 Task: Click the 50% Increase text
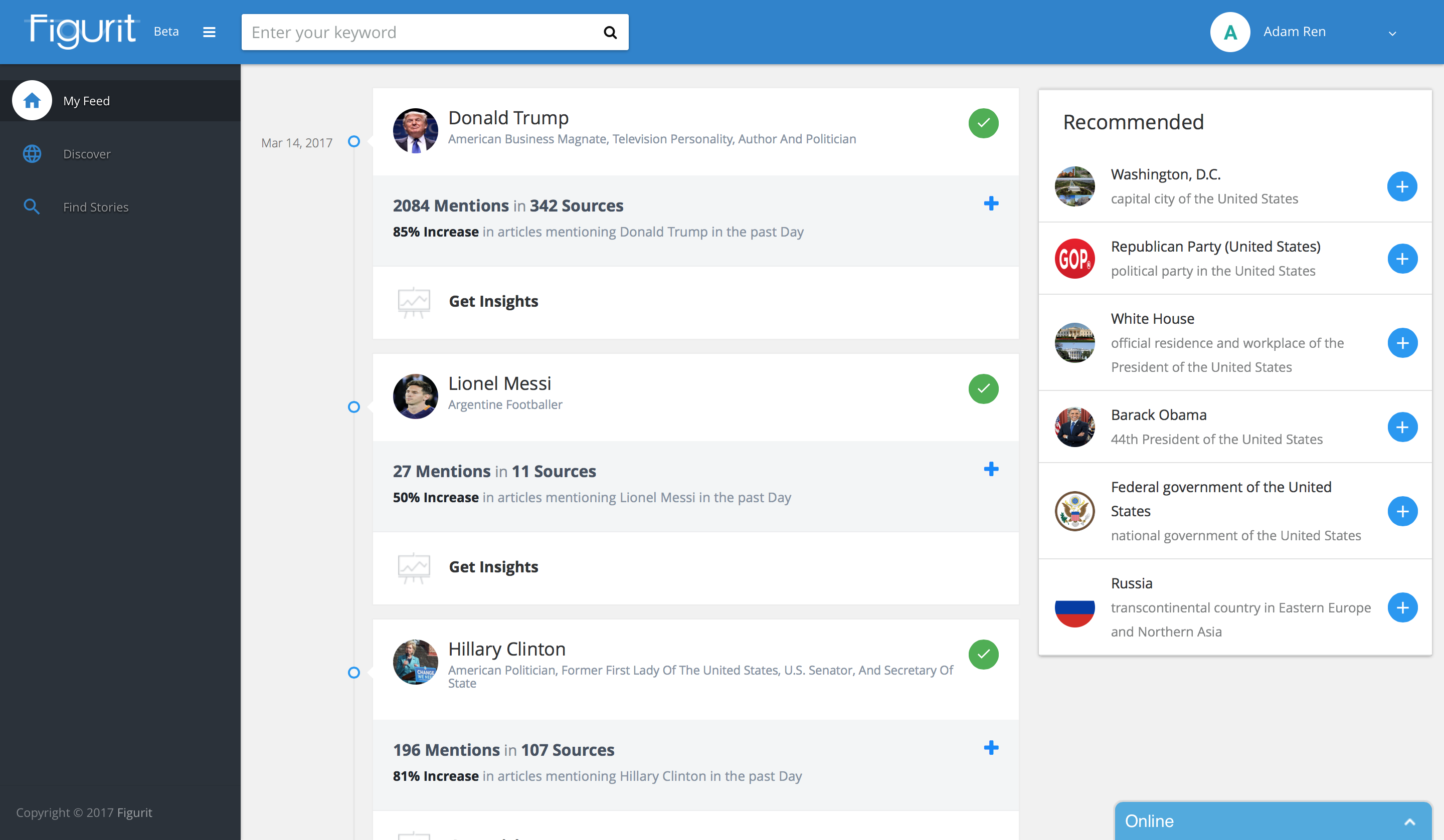436,497
